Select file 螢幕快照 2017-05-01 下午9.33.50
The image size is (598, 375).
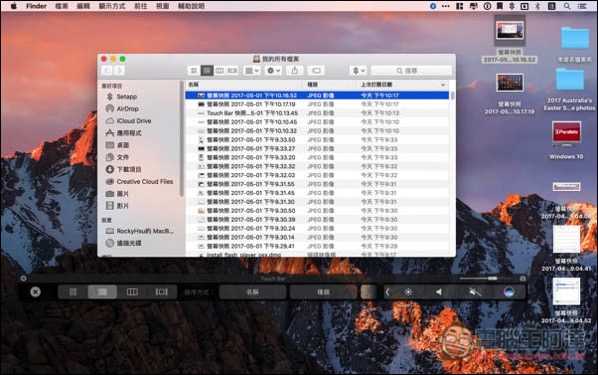[317, 140]
